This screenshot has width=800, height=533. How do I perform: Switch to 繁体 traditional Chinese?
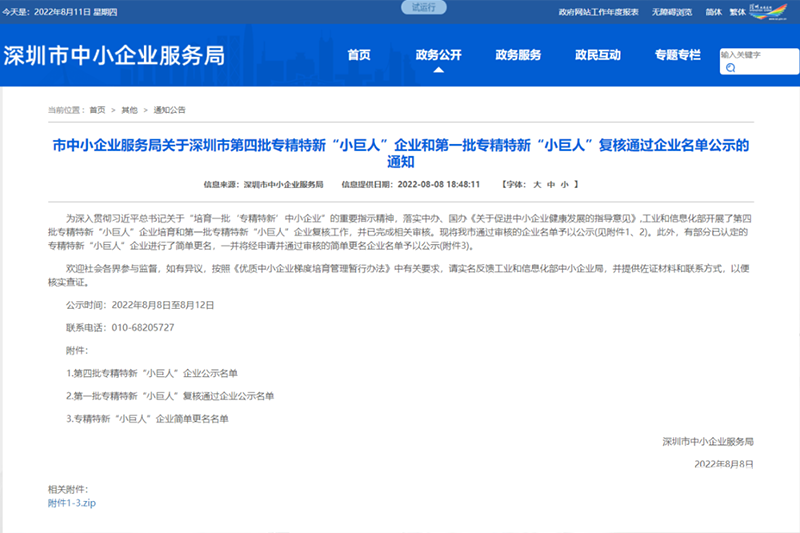(x=738, y=12)
